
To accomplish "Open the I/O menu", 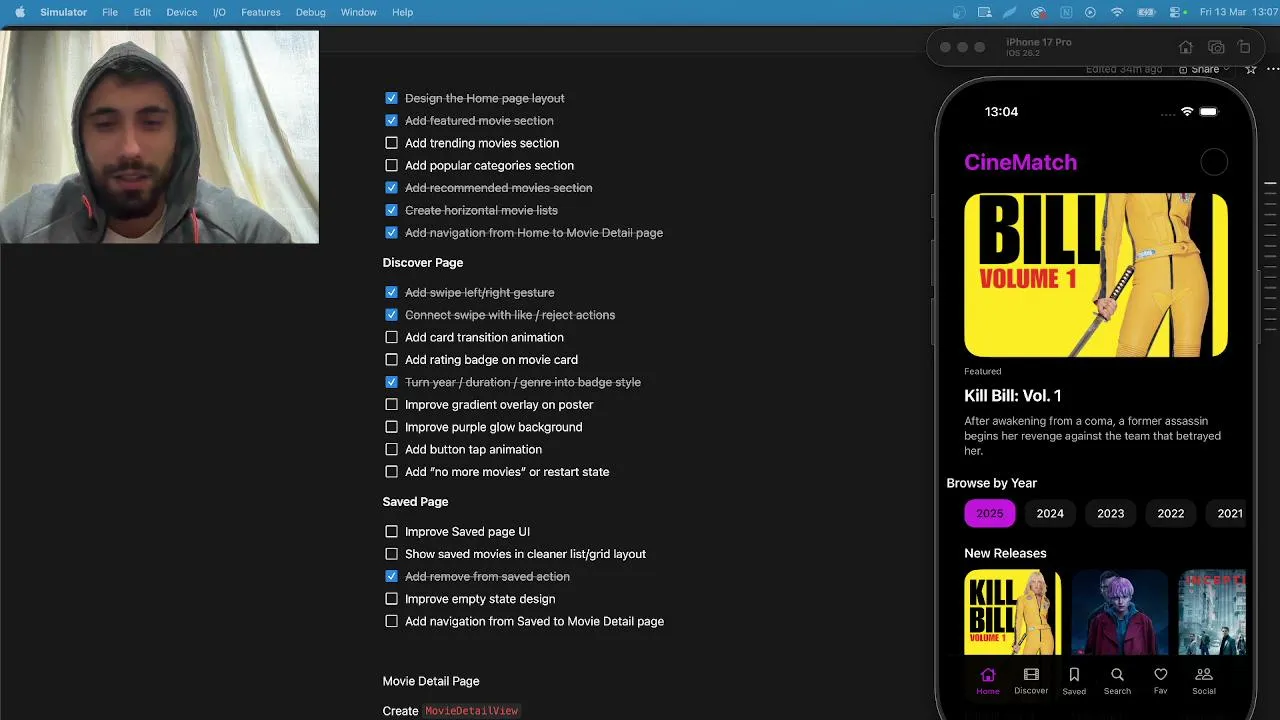I will pyautogui.click(x=219, y=12).
